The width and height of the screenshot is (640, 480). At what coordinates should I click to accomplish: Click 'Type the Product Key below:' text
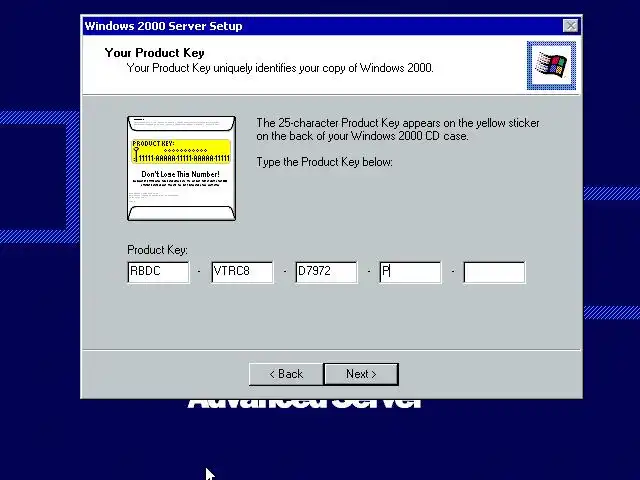click(324, 162)
